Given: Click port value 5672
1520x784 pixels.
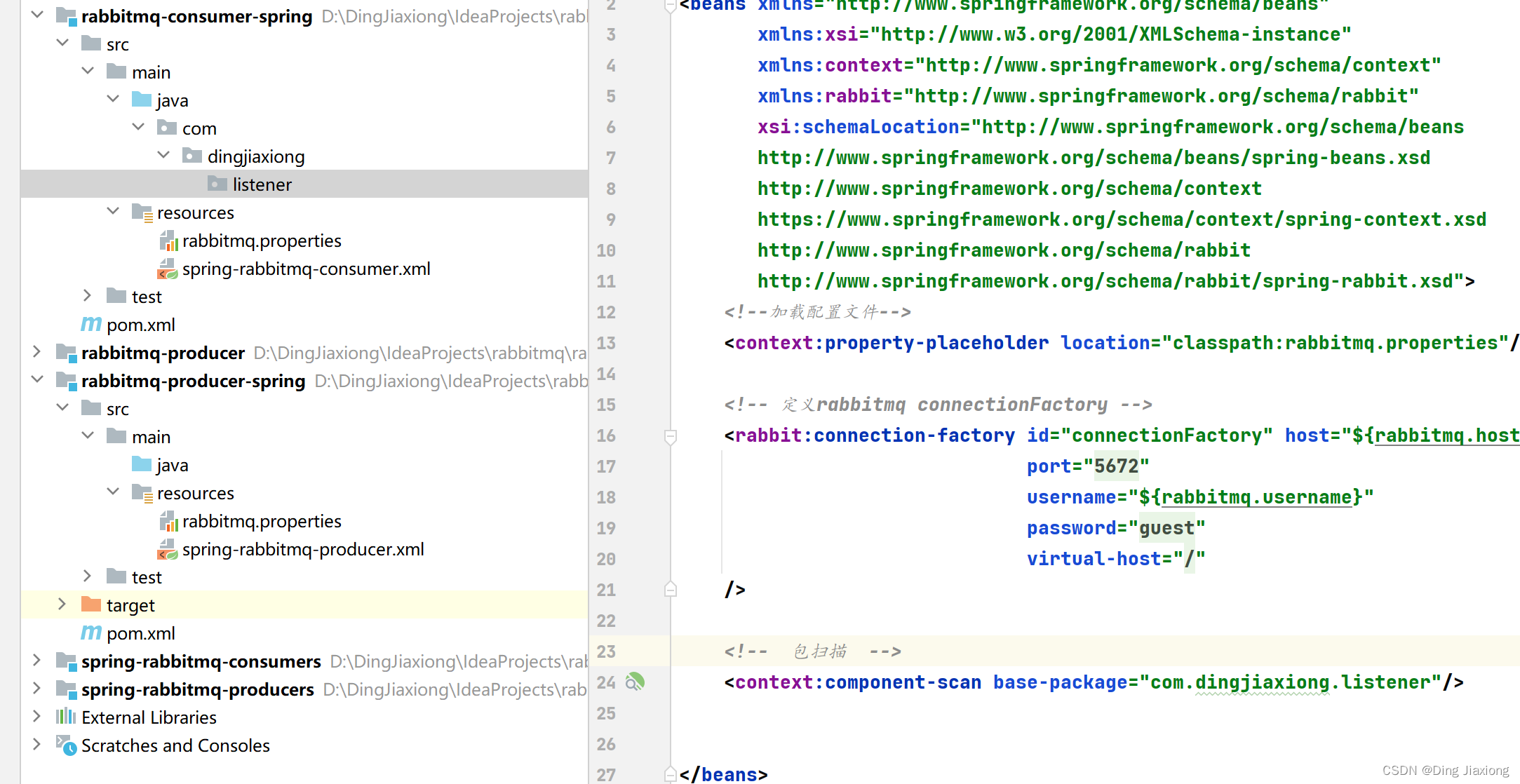Looking at the screenshot, I should click(x=1116, y=466).
